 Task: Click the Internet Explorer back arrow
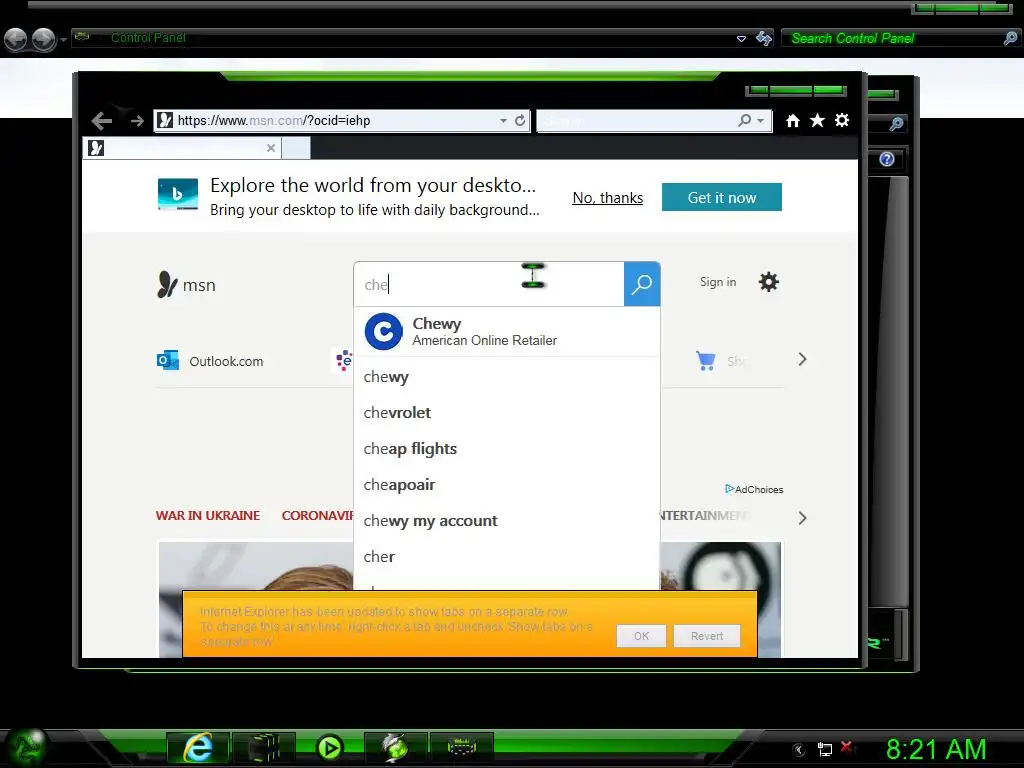pos(101,121)
